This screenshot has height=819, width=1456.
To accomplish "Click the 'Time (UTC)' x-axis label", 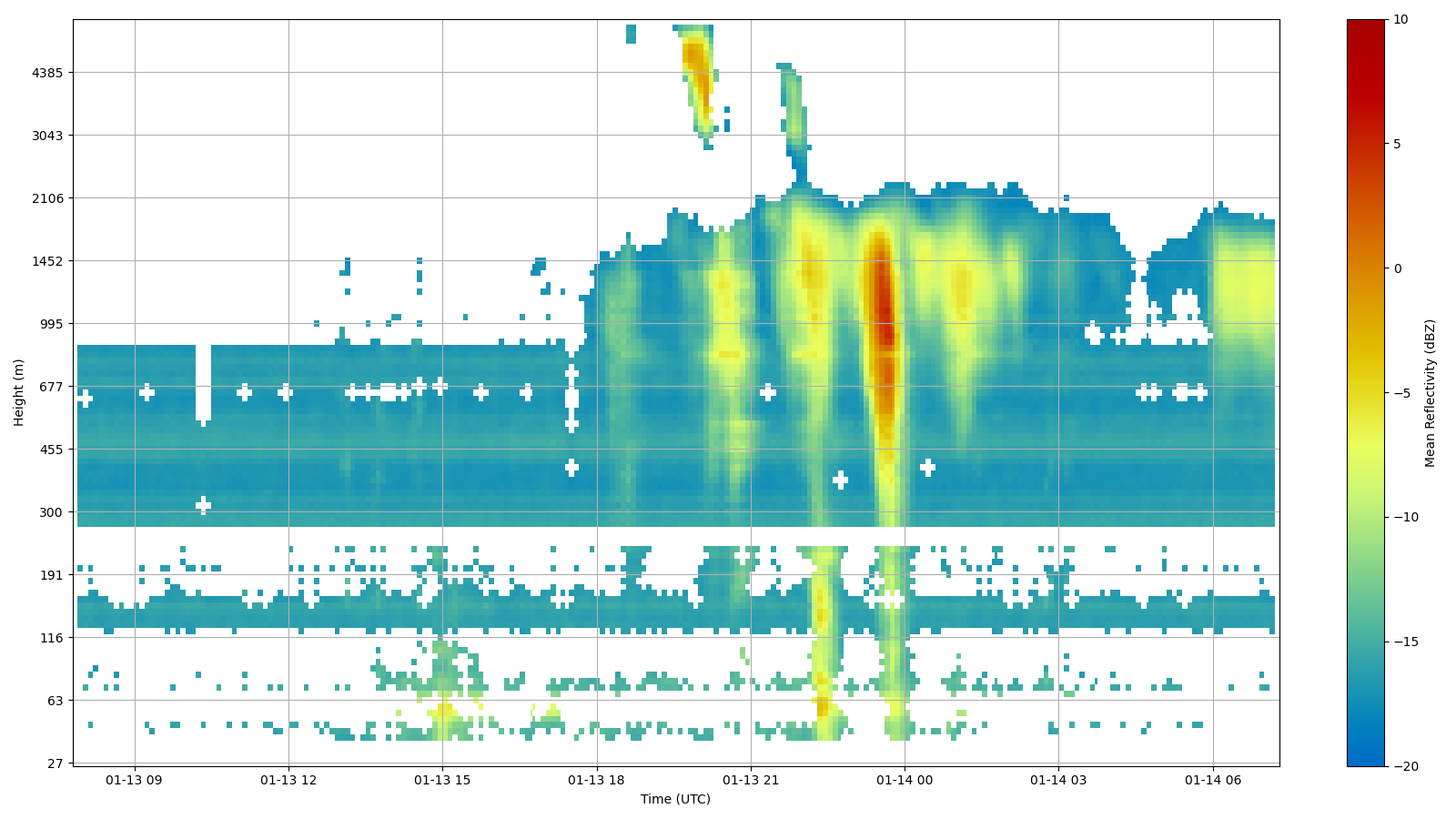I will [x=675, y=799].
